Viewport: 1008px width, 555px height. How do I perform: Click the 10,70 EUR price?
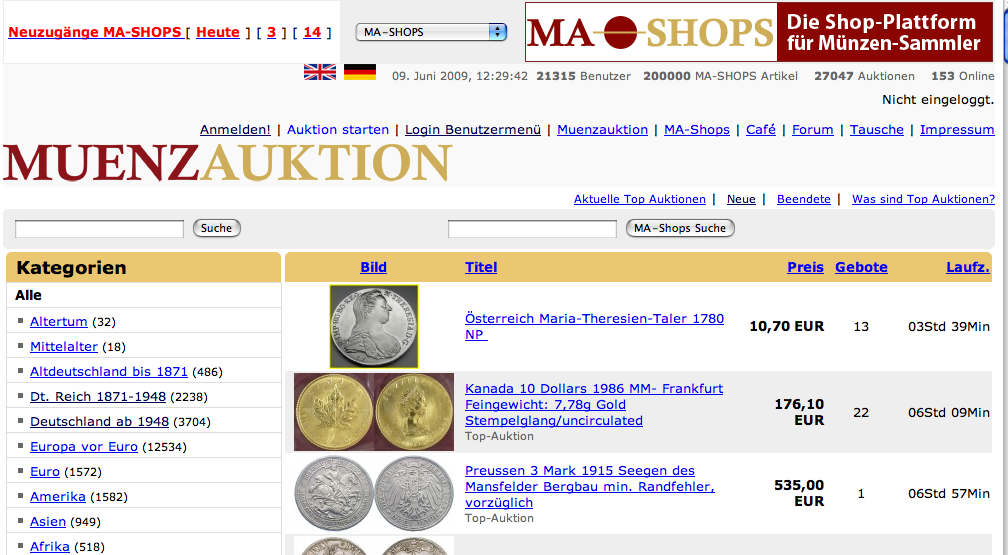pos(787,326)
